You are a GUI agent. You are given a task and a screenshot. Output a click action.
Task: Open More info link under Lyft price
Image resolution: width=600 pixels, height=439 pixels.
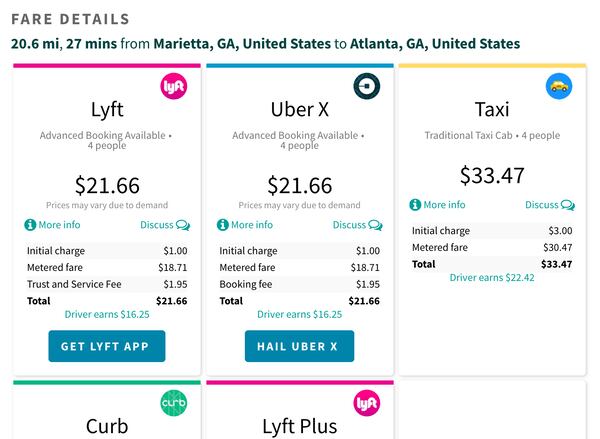click(58, 225)
